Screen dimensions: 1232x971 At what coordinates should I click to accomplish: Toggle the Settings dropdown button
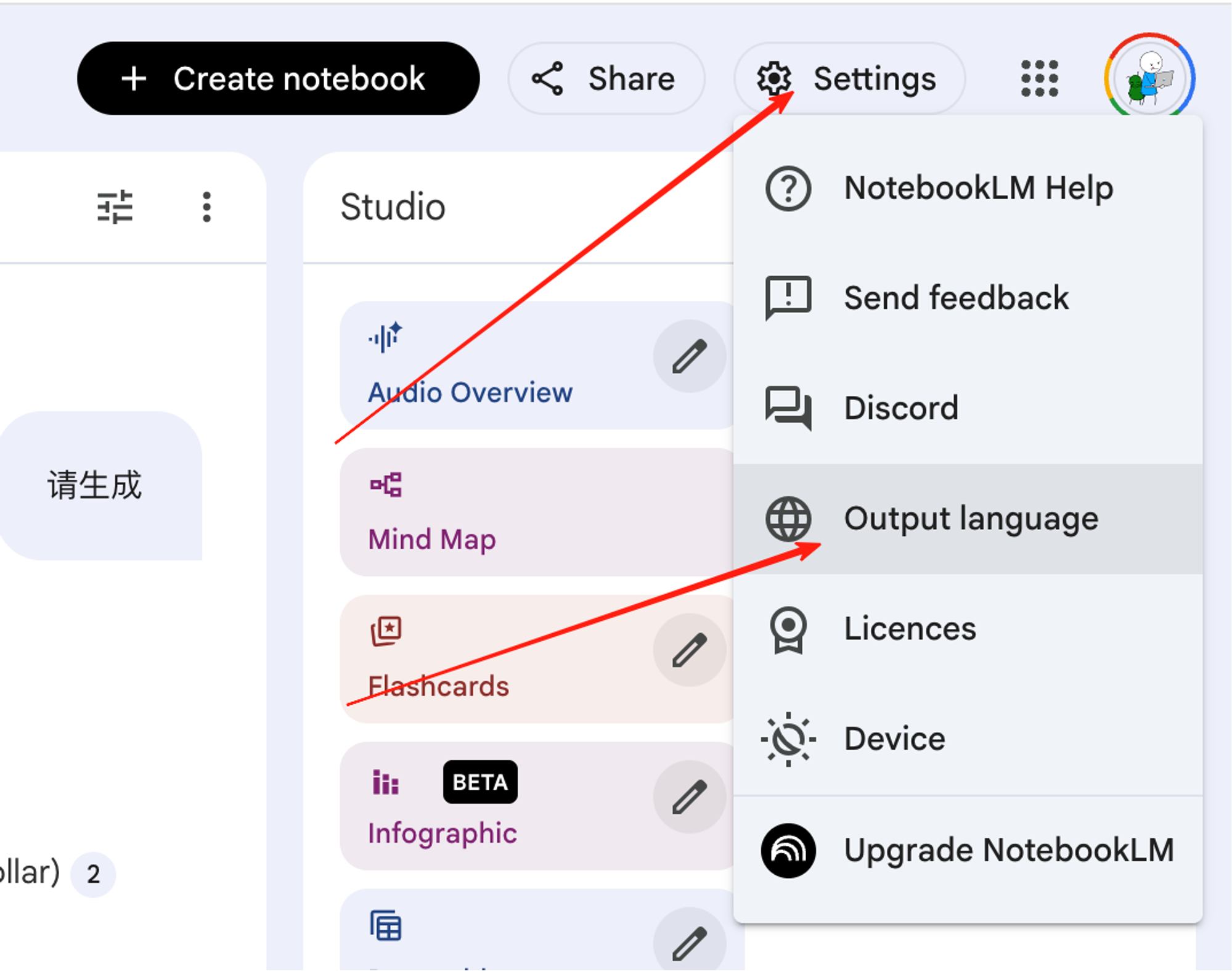tap(849, 78)
